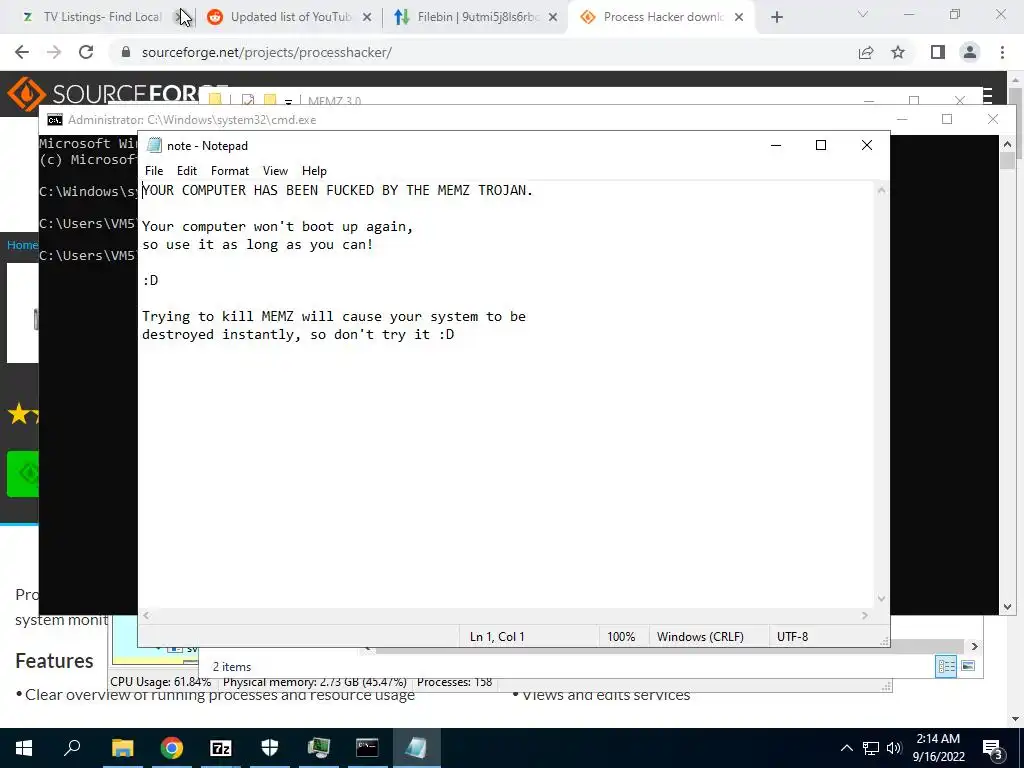Switch Explorer to details view icon
Image resolution: width=1024 pixels, height=768 pixels.
(946, 666)
